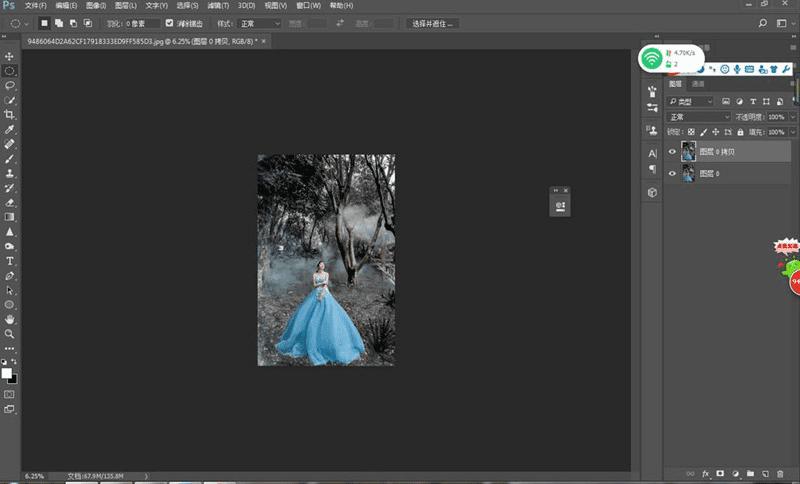Switch to the 通道 channels tab

(698, 84)
